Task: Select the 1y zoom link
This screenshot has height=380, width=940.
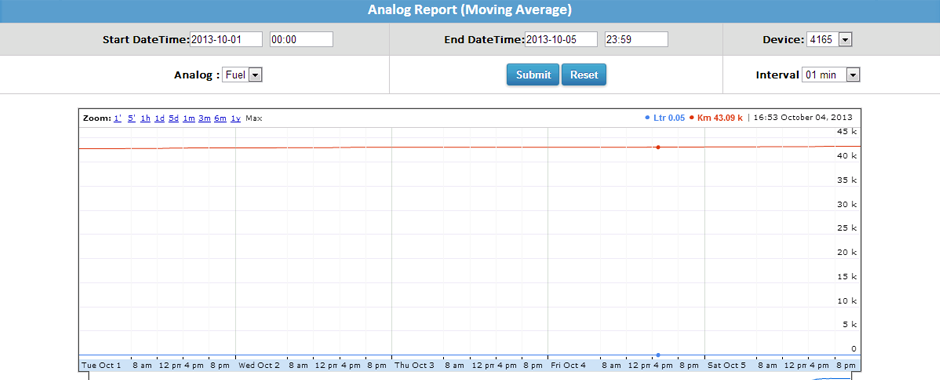Action: (236, 118)
